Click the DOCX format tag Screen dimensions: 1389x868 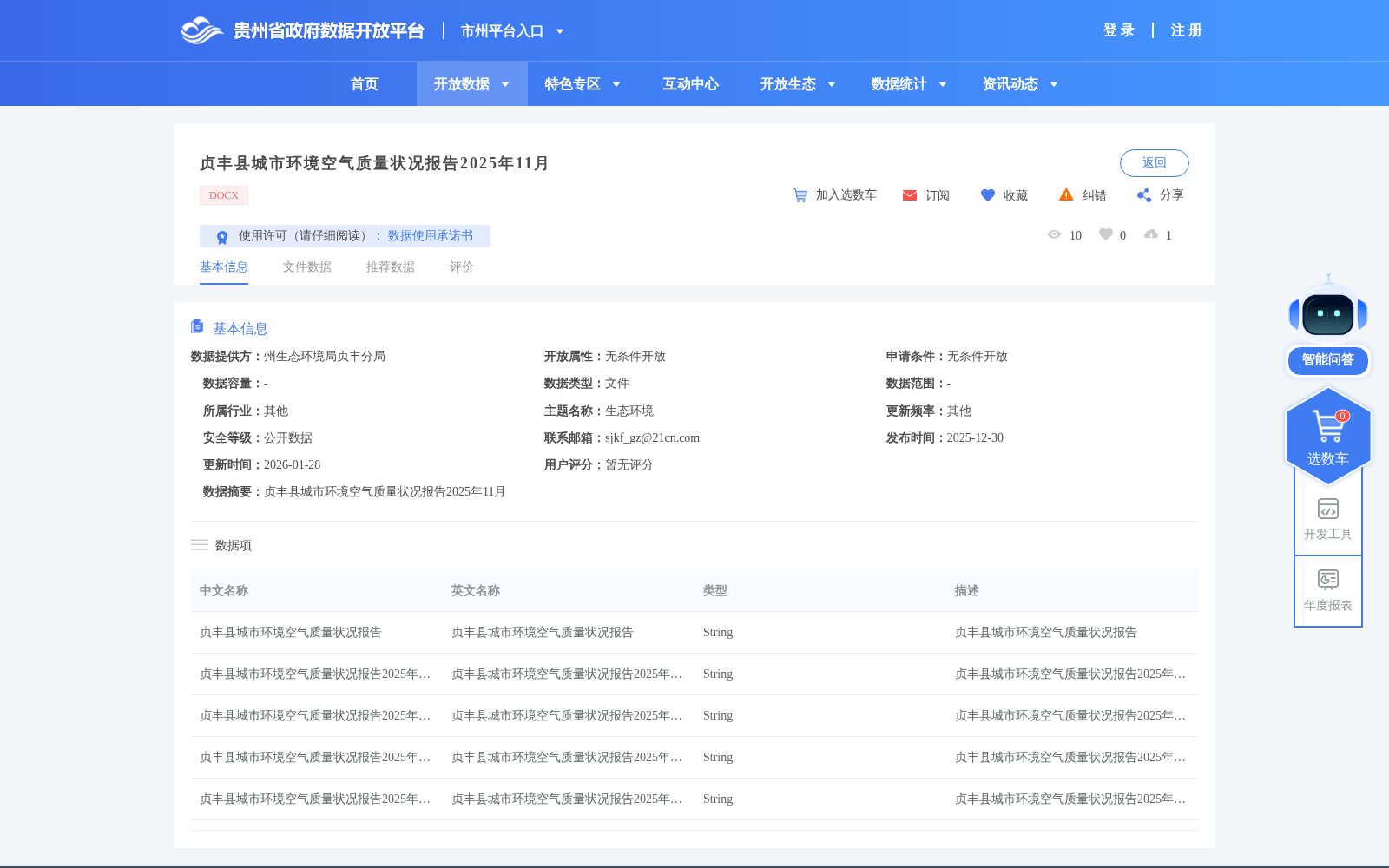tap(224, 195)
